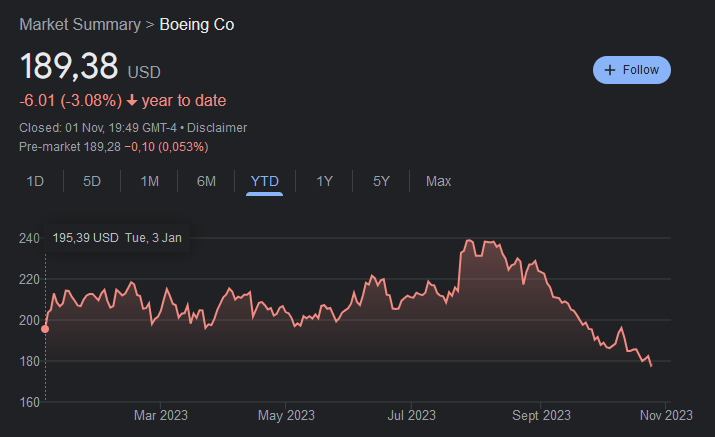This screenshot has width=715, height=437.
Task: Open the Disclaimer link
Action: point(217,128)
